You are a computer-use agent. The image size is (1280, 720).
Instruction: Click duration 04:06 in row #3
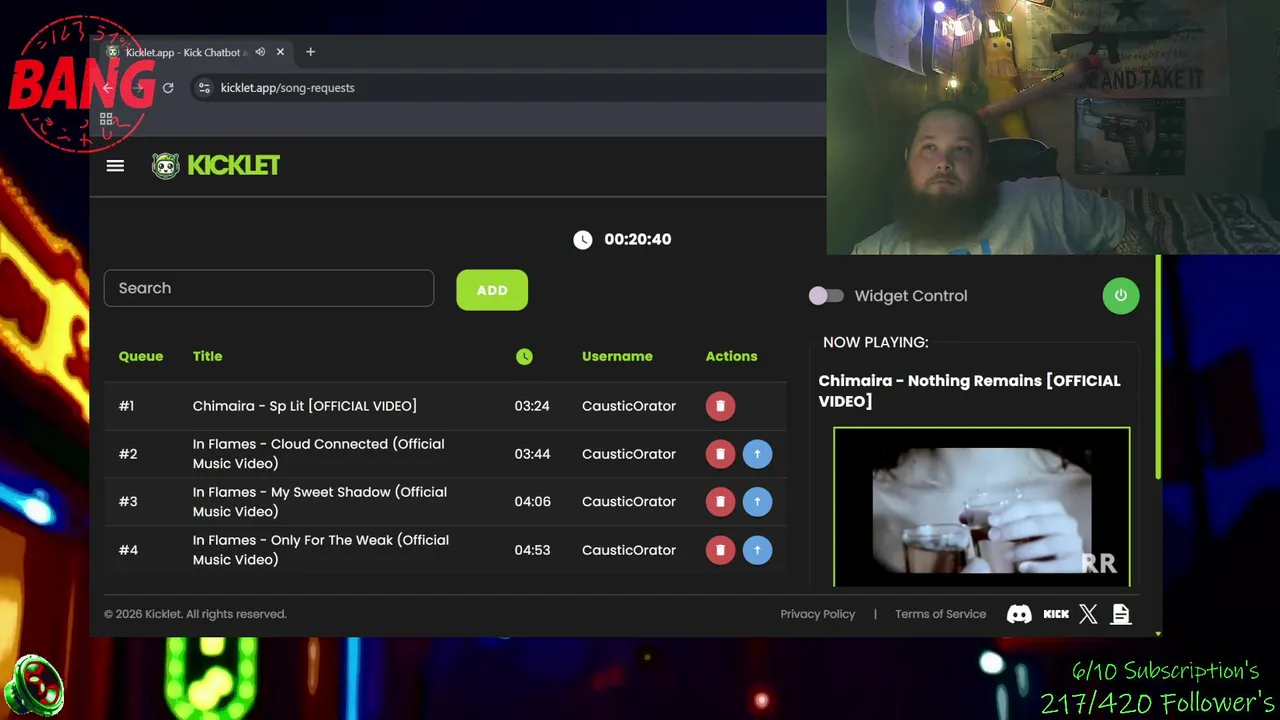[532, 502]
